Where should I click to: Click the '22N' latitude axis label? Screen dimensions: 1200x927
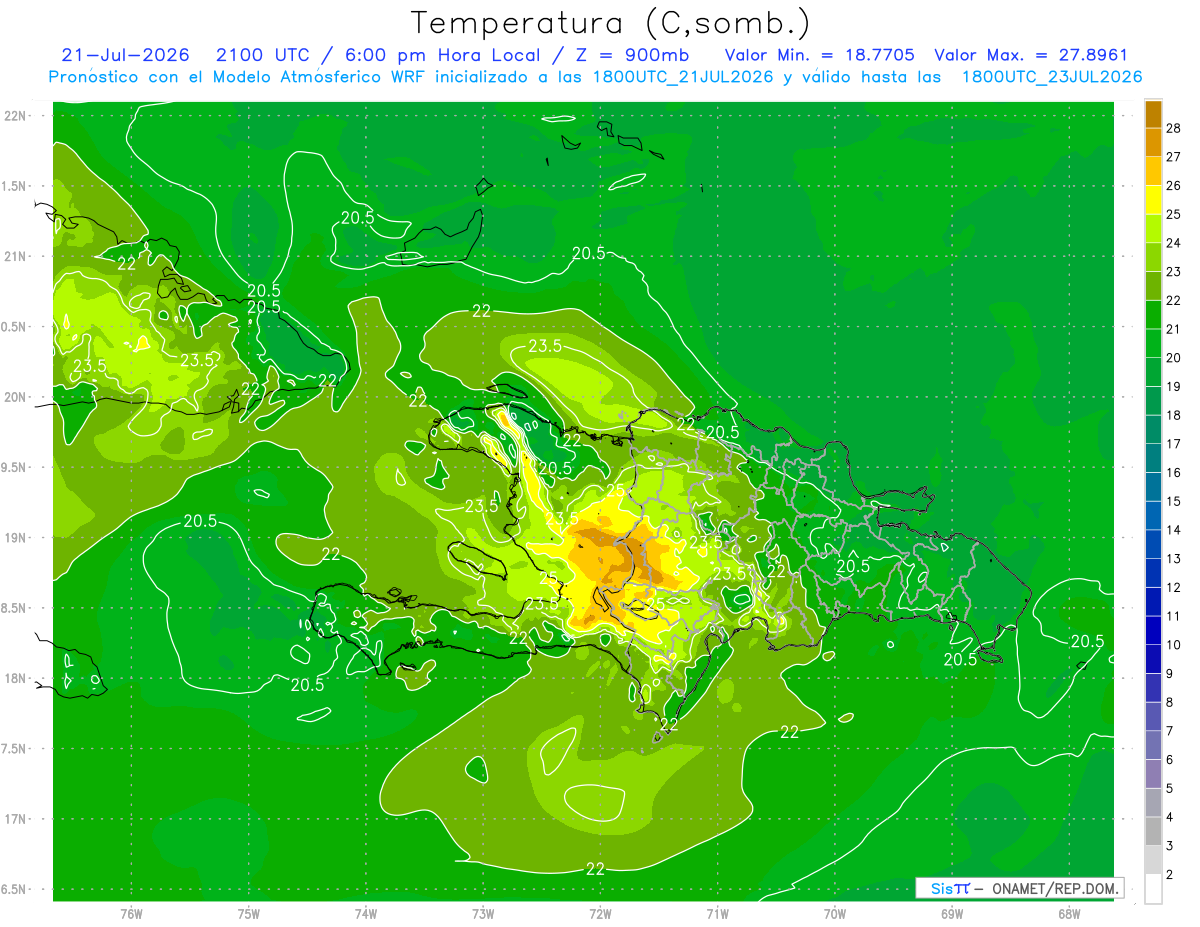pos(16,115)
